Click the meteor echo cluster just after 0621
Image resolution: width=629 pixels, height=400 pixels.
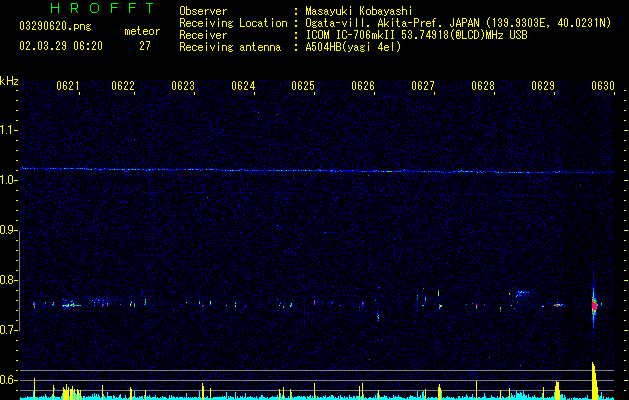(71, 305)
